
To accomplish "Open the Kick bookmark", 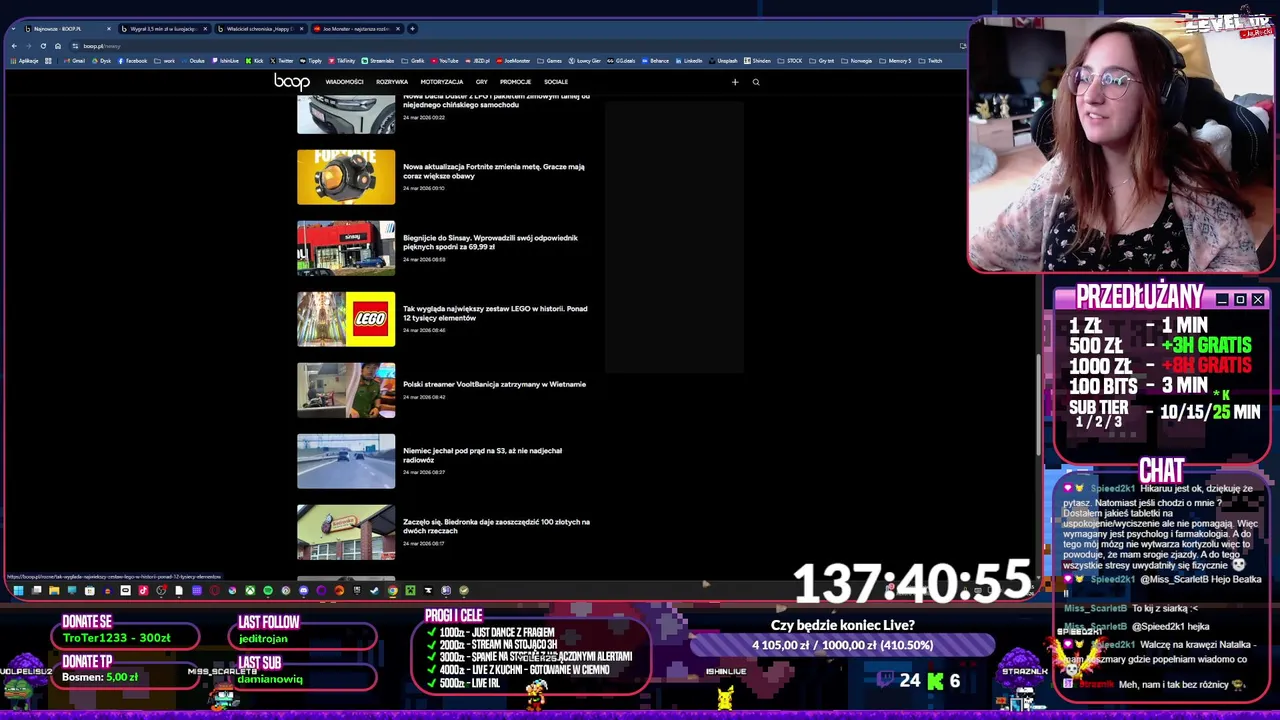I will (254, 61).
